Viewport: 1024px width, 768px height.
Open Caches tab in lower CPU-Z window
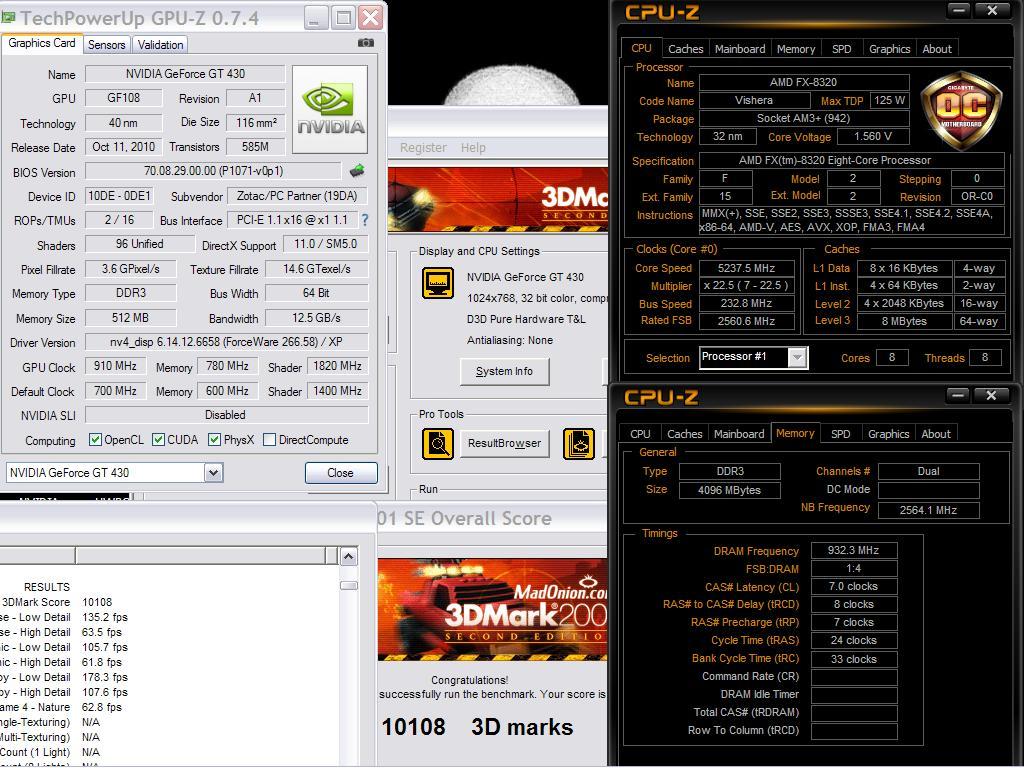click(684, 434)
